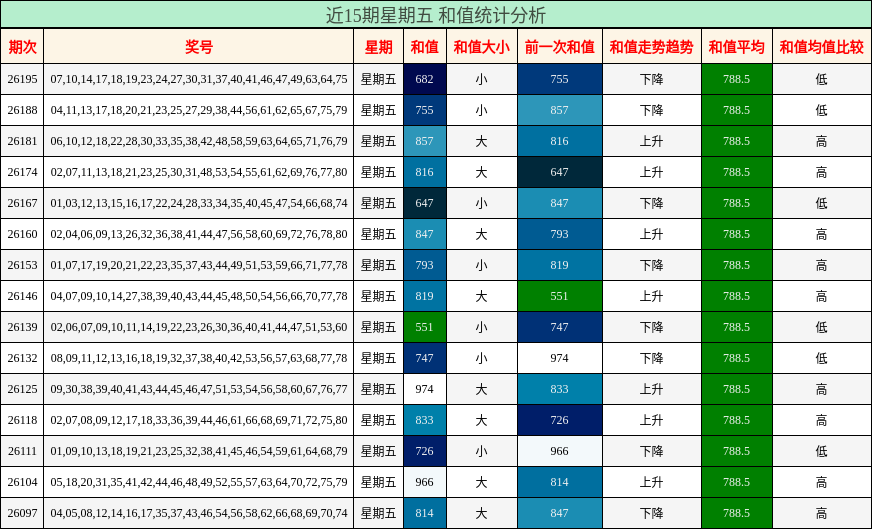Select 和值均值比较 cell 高 in row 26153
Viewport: 872px width, 529px height.
pyautogui.click(x=821, y=265)
